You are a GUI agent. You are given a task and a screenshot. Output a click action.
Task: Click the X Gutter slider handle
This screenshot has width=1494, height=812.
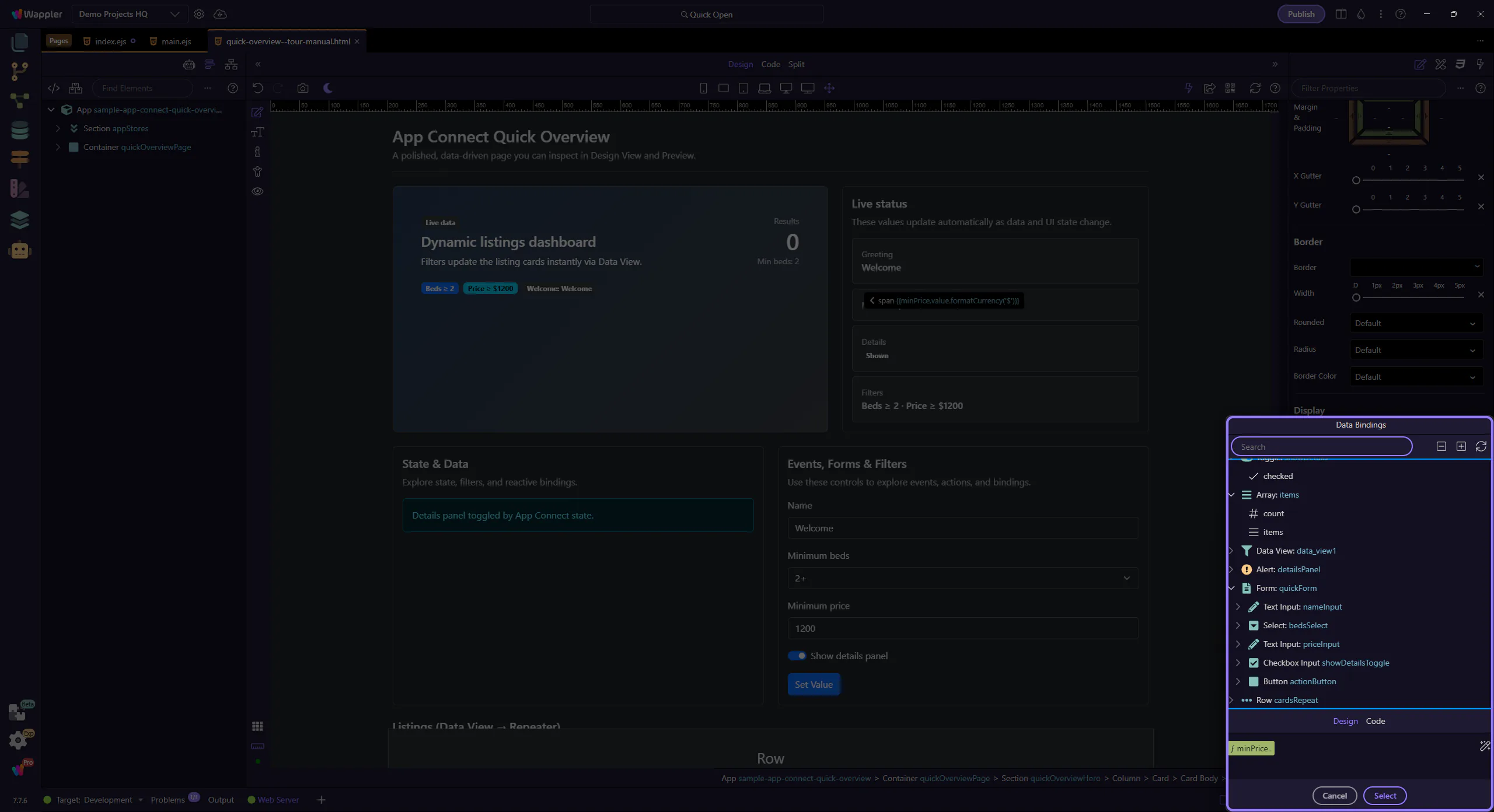[x=1356, y=180]
